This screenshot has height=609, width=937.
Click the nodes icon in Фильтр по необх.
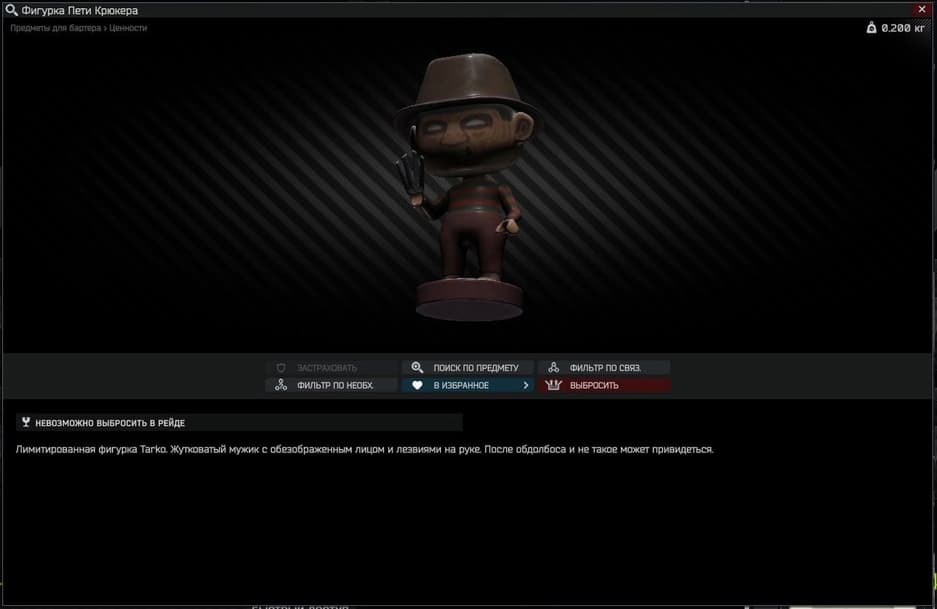click(281, 385)
